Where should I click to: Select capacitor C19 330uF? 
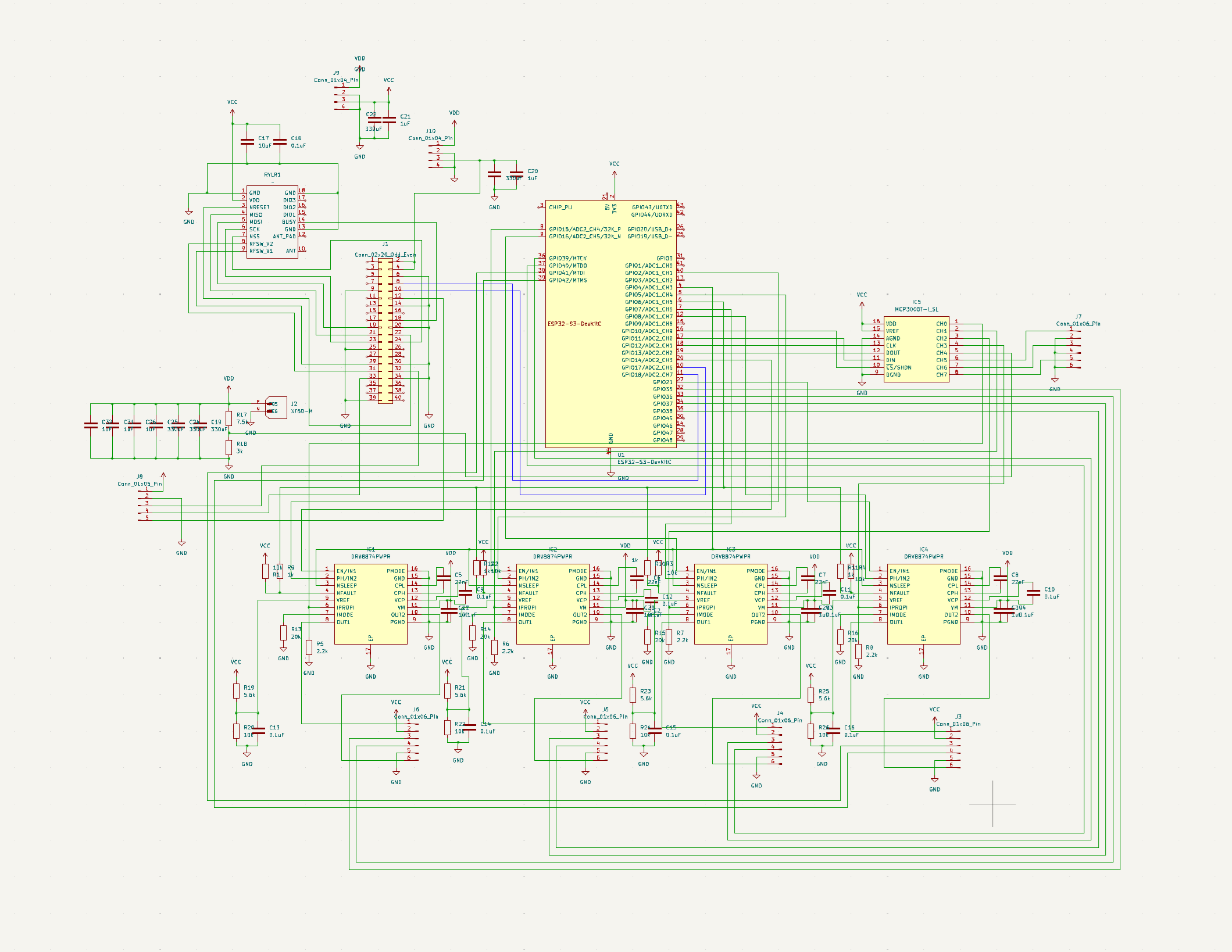click(x=199, y=425)
